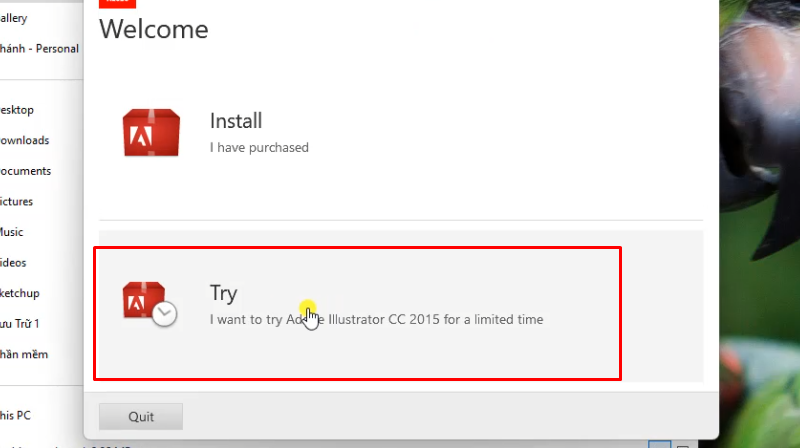
Task: Open the Sketchup folder in the sidebar
Action: coord(20,293)
